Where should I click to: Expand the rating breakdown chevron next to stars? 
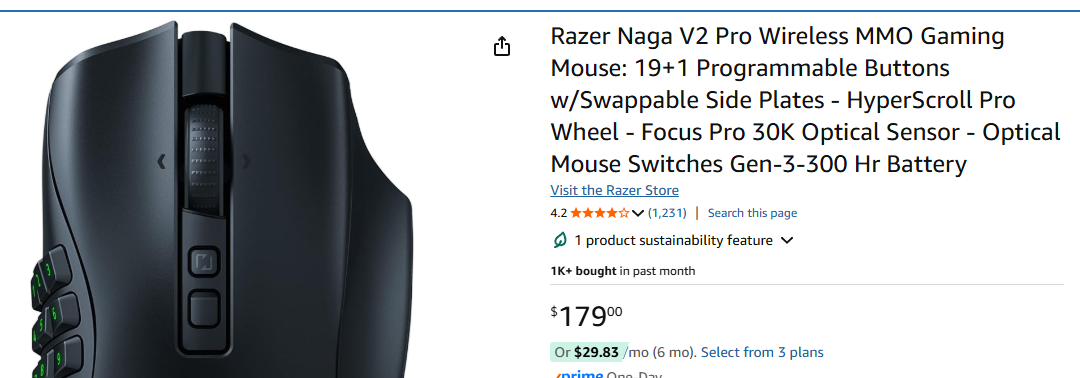[x=638, y=213]
